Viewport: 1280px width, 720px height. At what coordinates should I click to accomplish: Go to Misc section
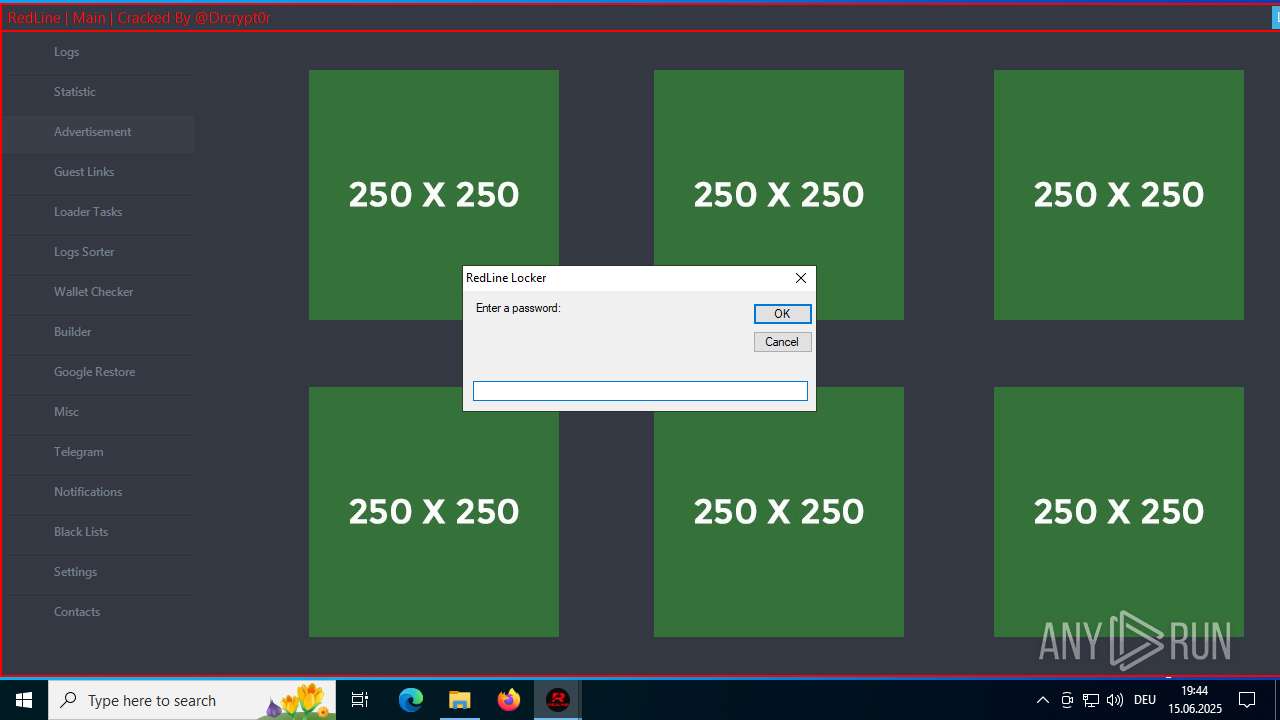point(98,412)
